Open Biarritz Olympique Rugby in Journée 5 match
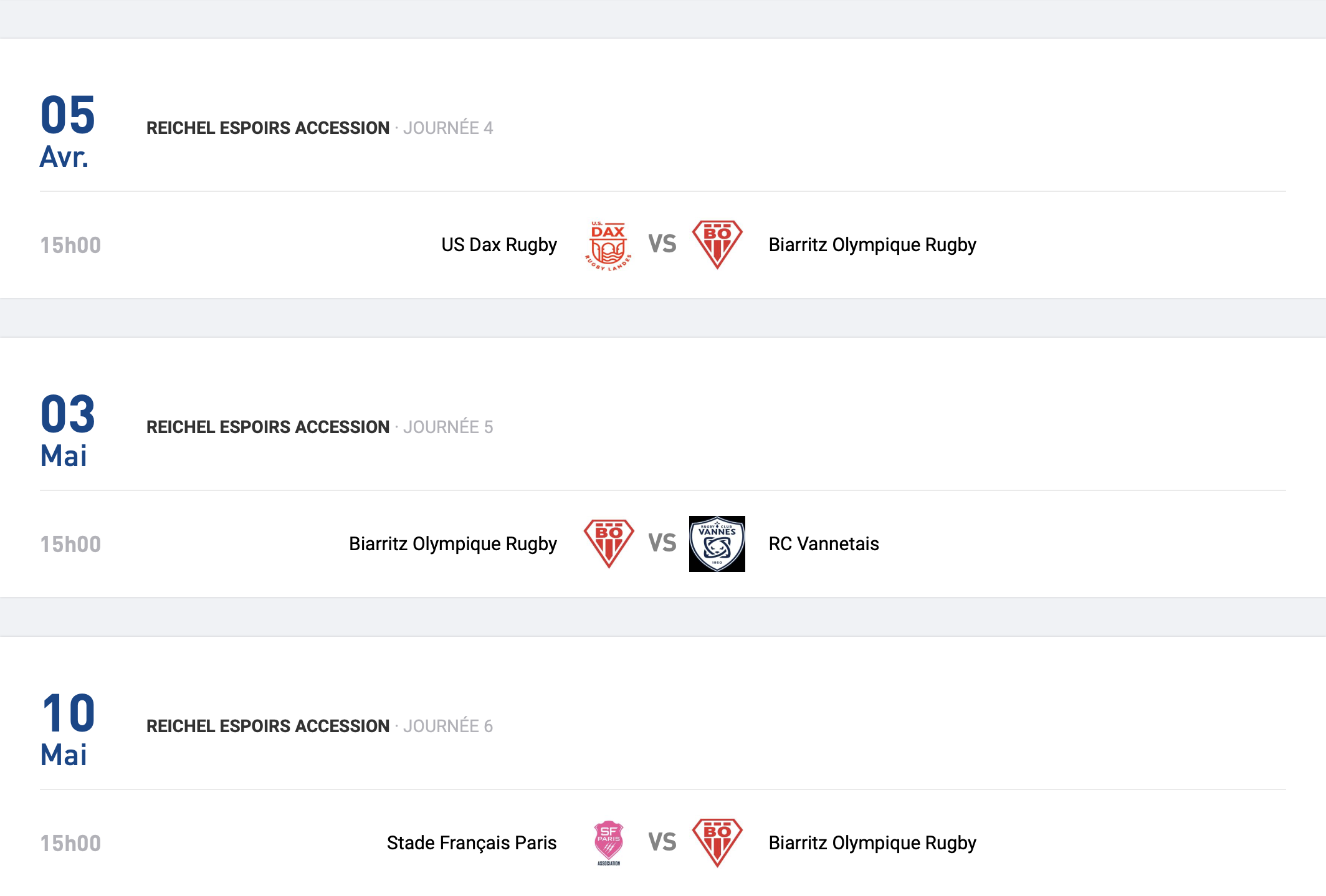Screen dimensions: 1326x896 click(453, 544)
